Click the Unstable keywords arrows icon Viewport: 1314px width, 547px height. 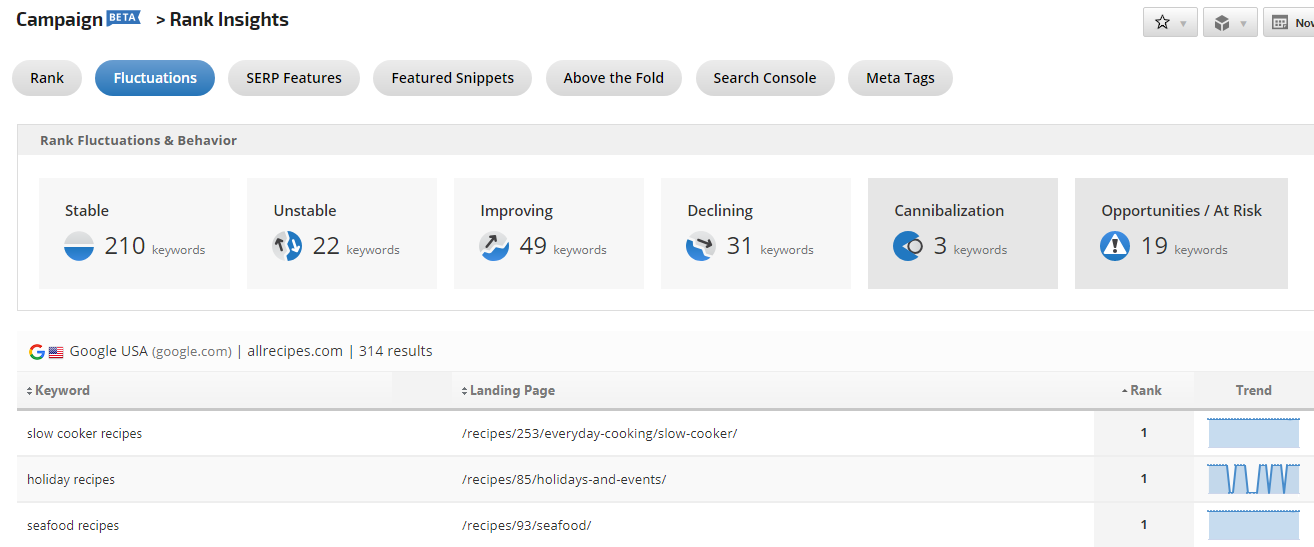287,246
